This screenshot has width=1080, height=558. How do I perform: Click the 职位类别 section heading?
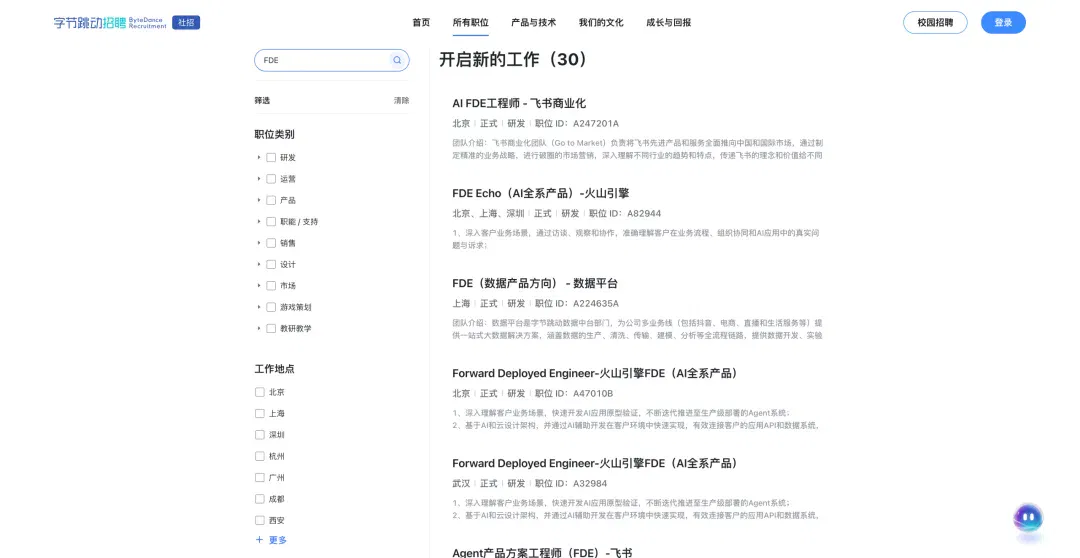pyautogui.click(x=275, y=134)
